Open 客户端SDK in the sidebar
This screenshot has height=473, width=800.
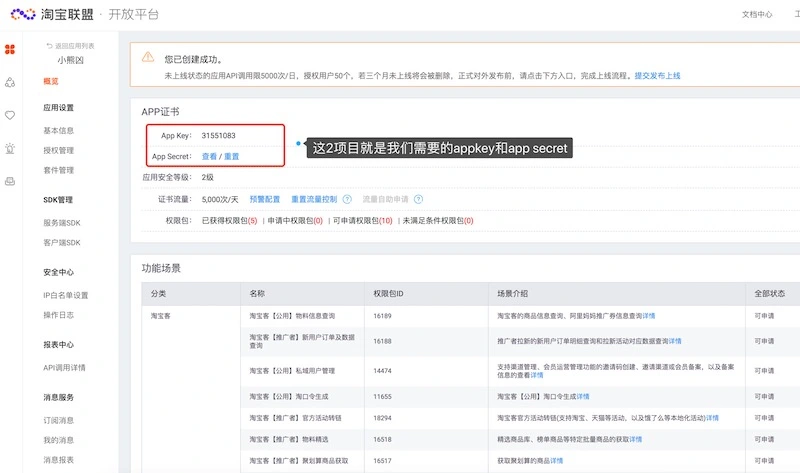(62, 242)
